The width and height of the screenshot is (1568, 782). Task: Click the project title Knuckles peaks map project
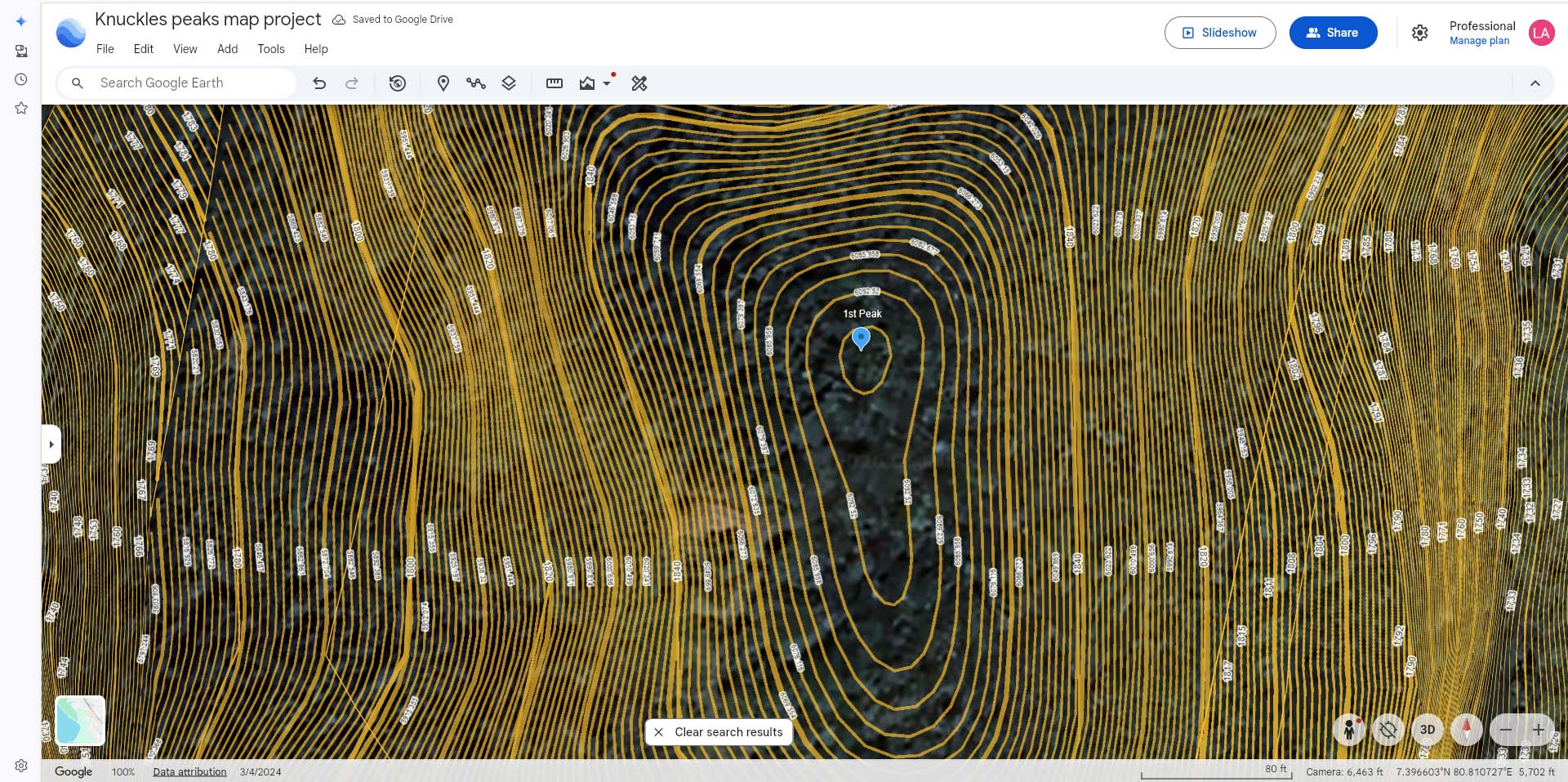pyautogui.click(x=208, y=19)
